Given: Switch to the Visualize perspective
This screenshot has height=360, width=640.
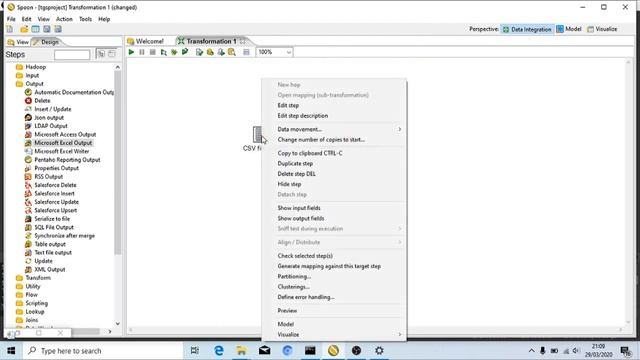Looking at the screenshot, I should [x=602, y=29].
